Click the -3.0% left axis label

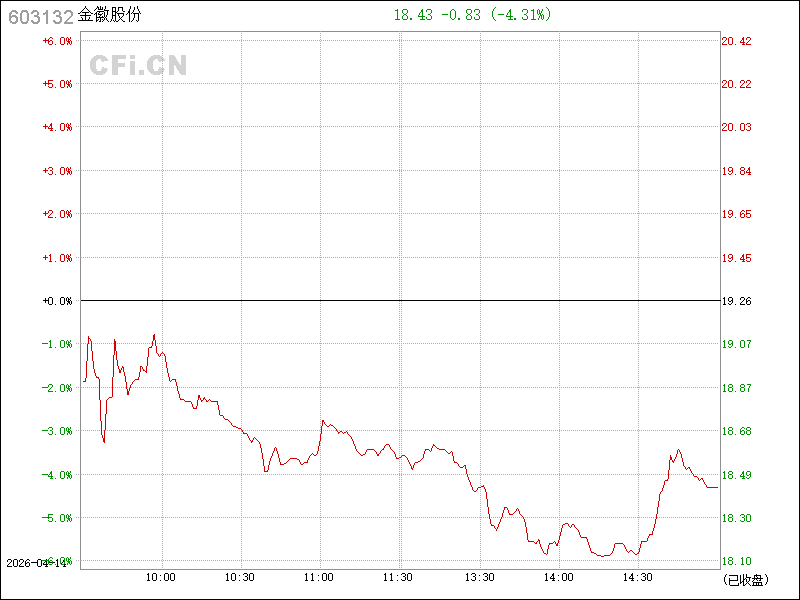click(x=57, y=431)
